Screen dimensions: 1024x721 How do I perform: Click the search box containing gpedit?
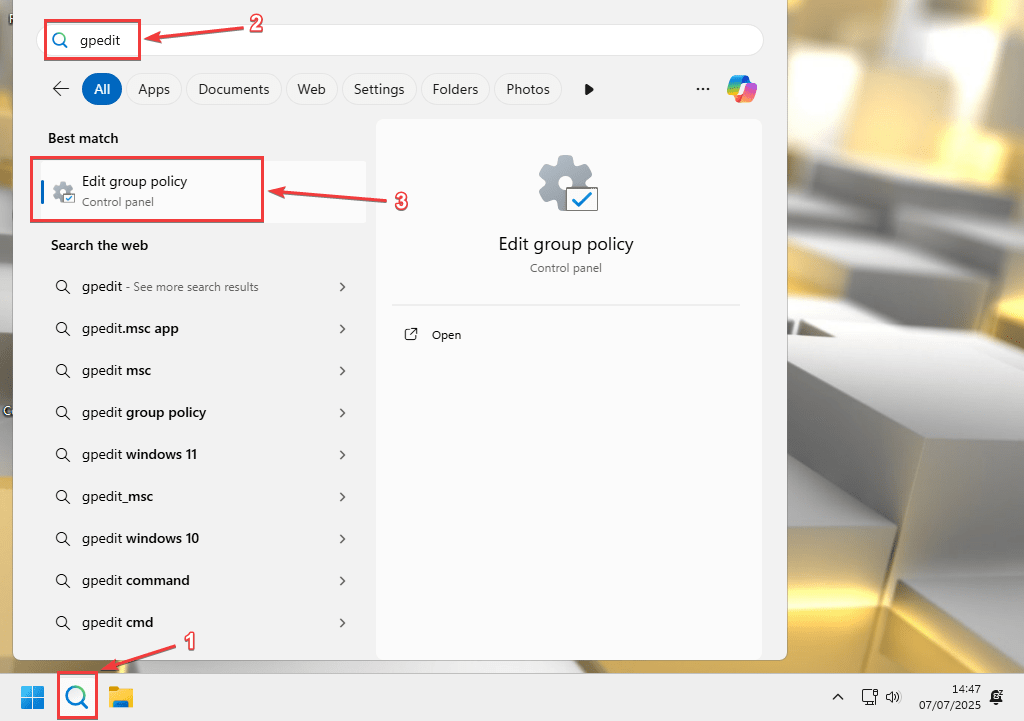tap(400, 40)
